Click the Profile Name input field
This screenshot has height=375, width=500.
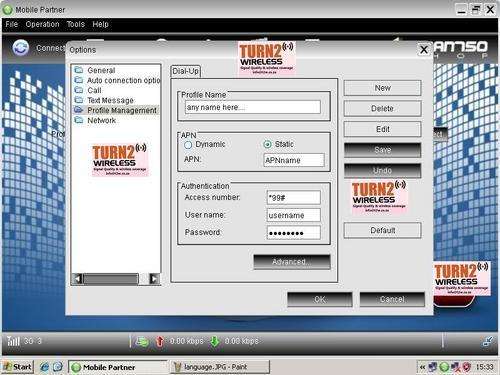pos(253,107)
